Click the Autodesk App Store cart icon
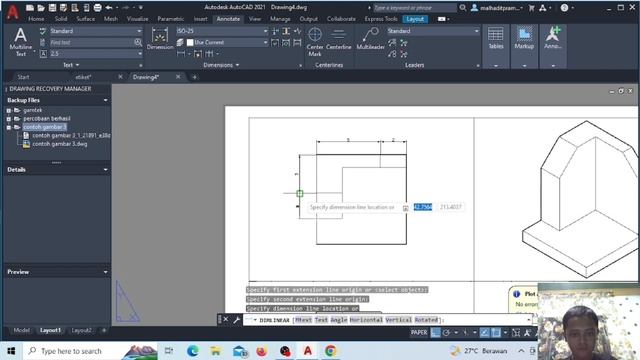Viewport: 640px width, 360px height. click(x=531, y=8)
